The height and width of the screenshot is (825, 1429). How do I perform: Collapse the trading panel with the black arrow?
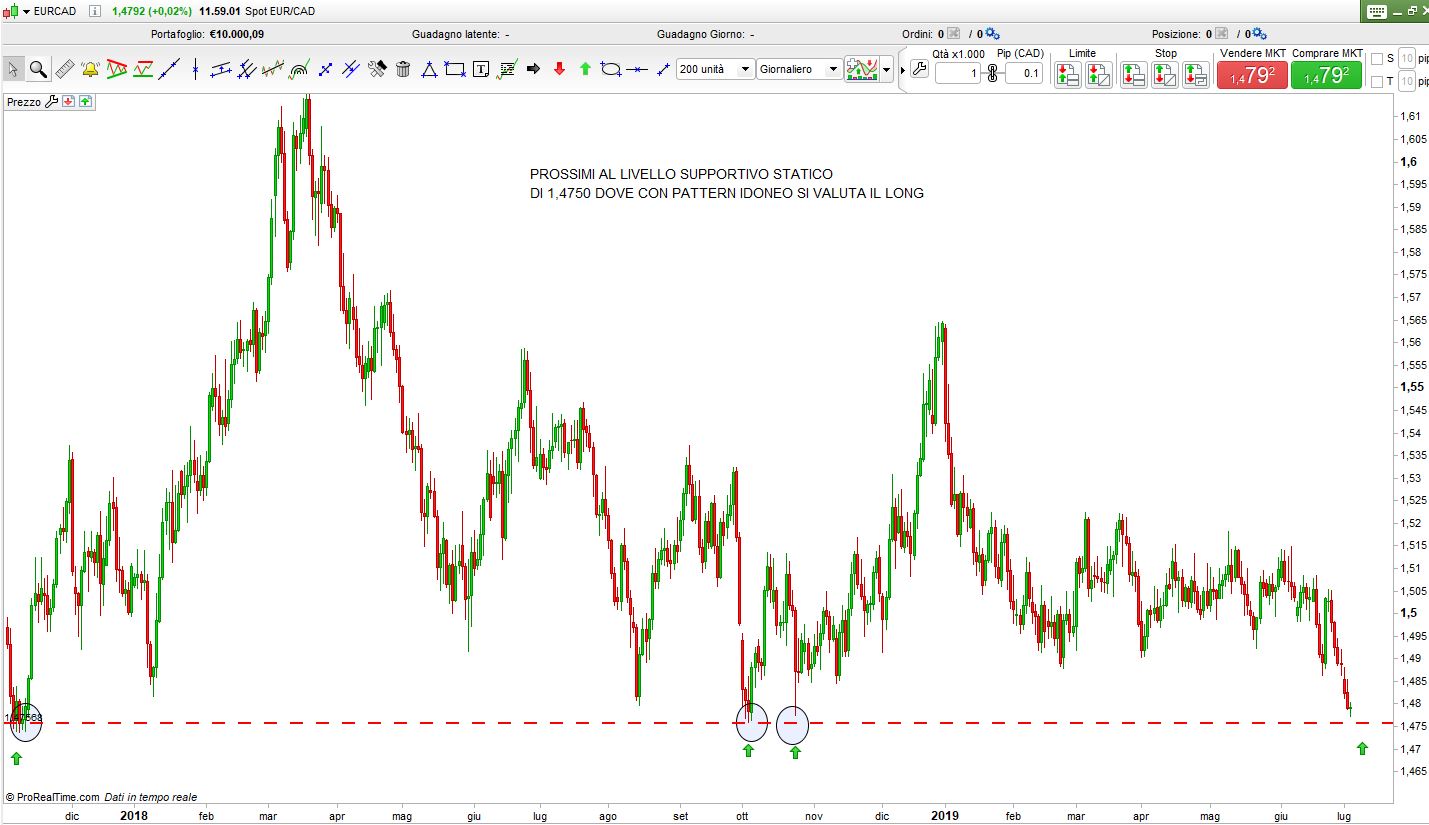coord(903,70)
